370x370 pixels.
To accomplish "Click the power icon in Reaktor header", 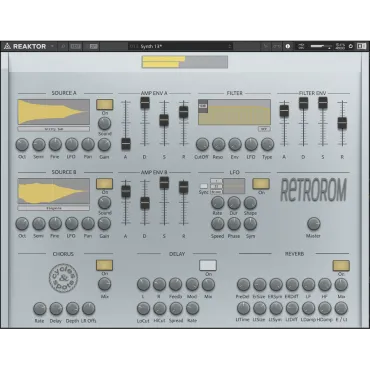I will pyautogui.click(x=351, y=46).
